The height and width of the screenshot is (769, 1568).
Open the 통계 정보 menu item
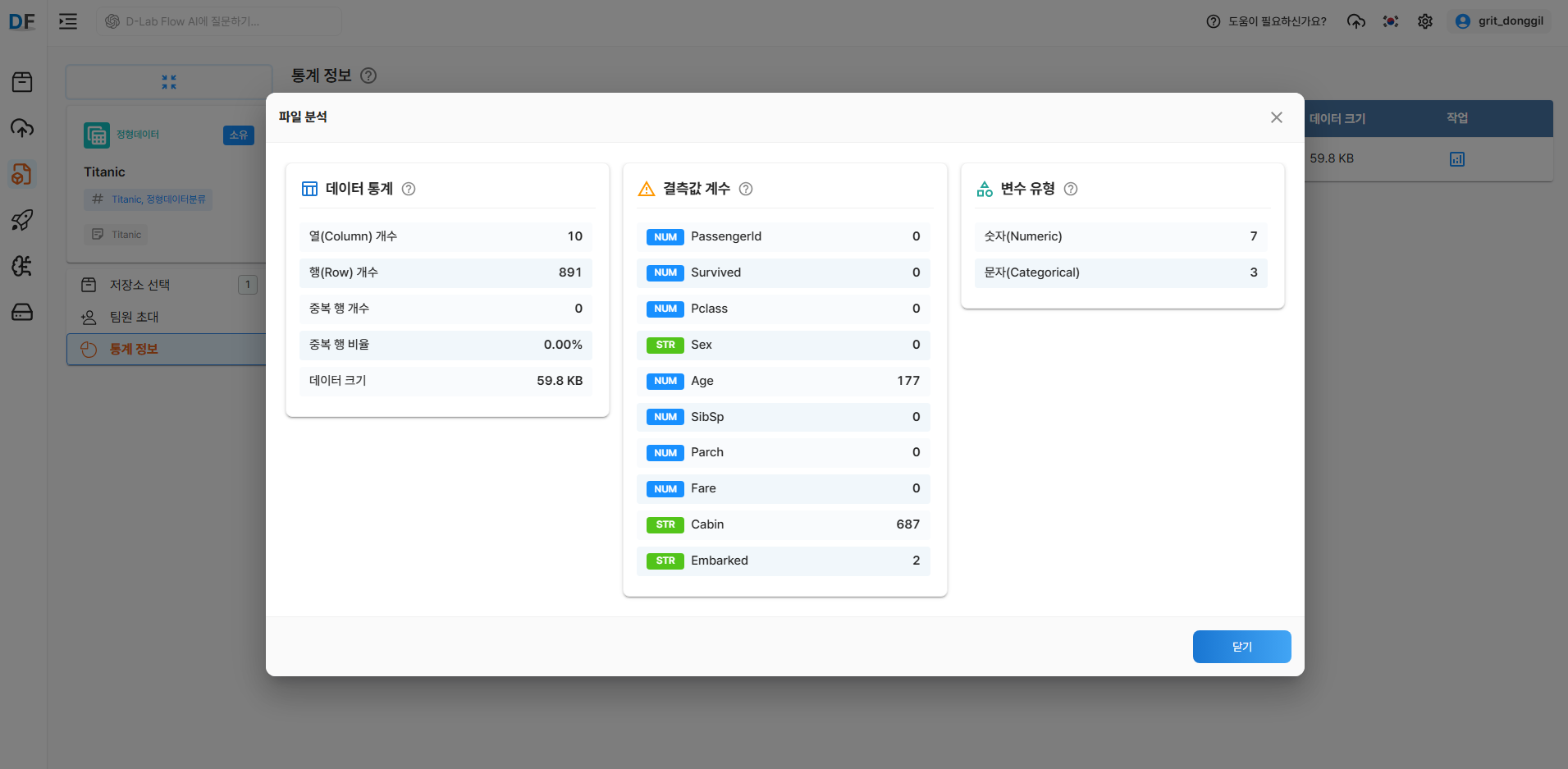134,349
